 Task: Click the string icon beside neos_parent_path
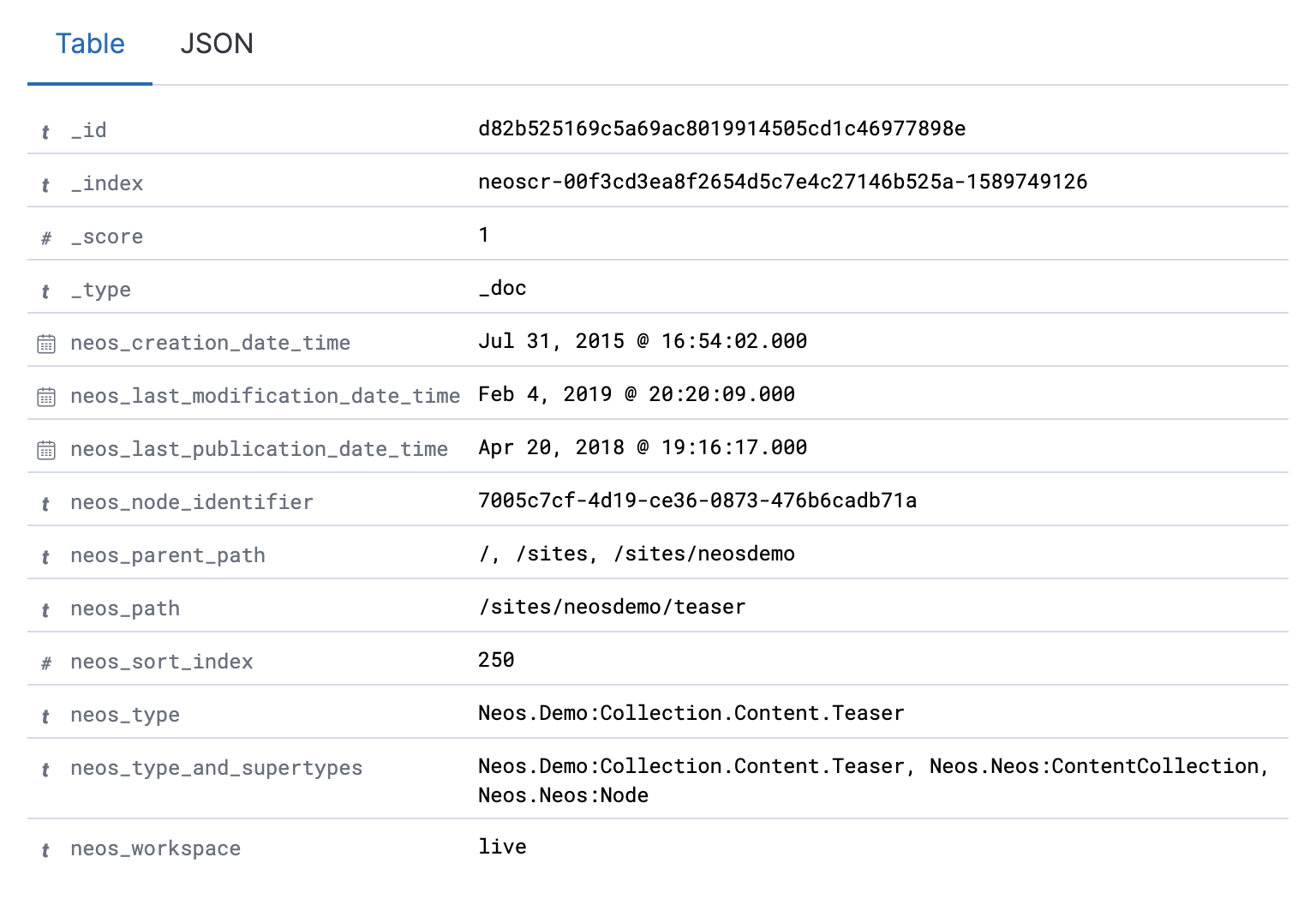45,556
